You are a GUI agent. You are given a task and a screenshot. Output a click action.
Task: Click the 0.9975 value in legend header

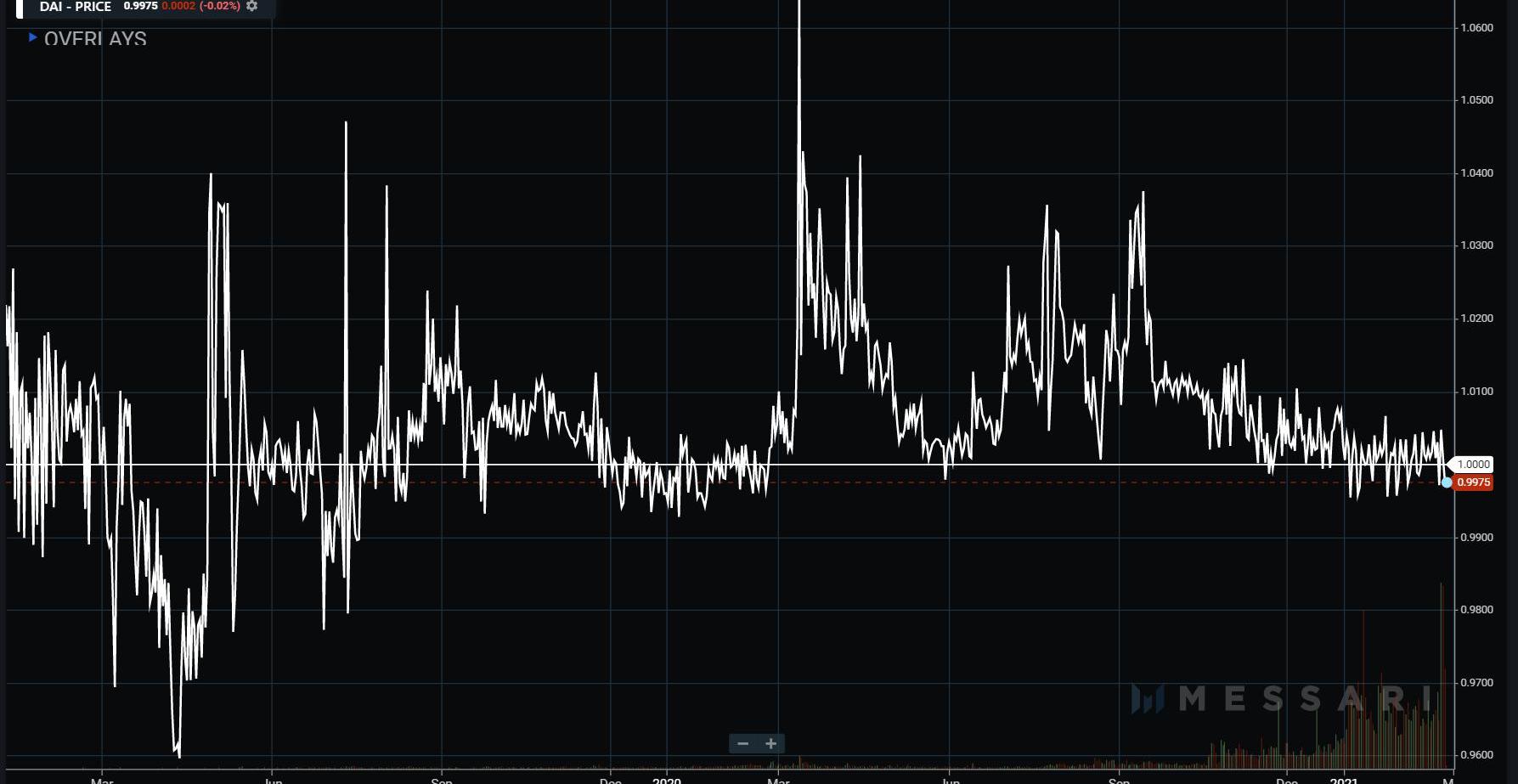[x=140, y=6]
